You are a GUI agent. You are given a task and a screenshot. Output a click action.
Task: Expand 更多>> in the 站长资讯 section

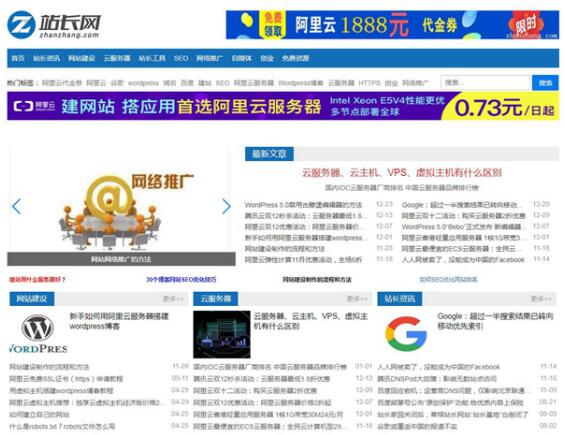541,299
